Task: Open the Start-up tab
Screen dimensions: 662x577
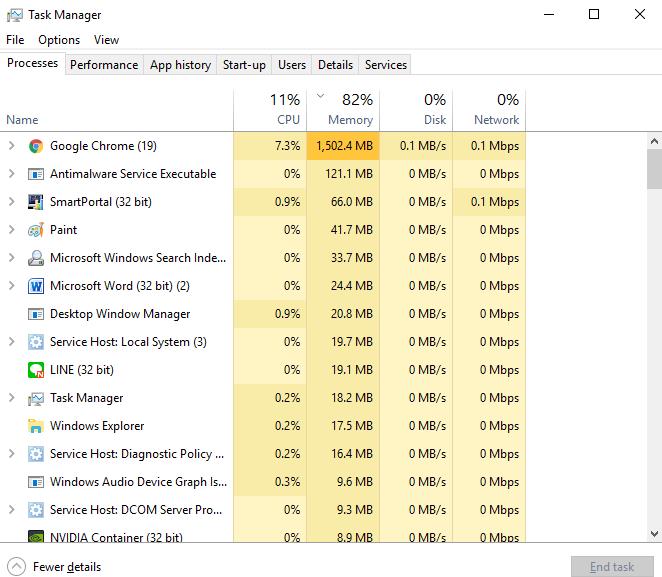Action: pos(244,65)
